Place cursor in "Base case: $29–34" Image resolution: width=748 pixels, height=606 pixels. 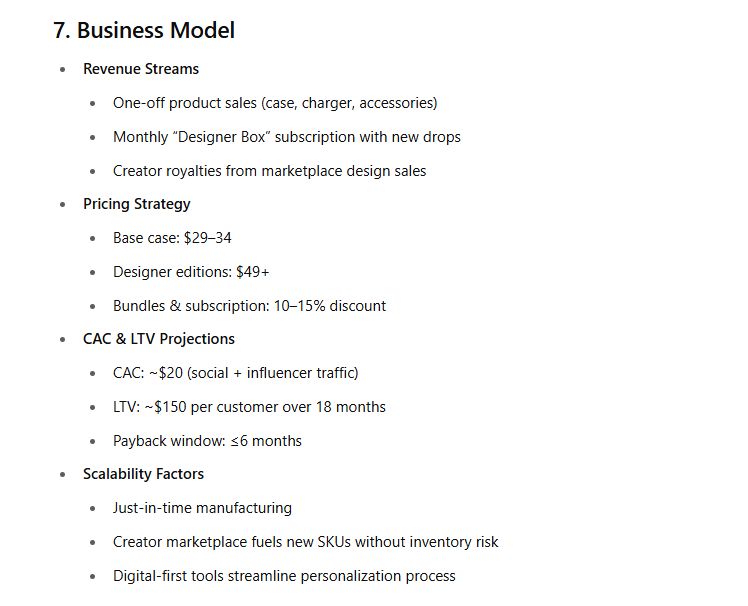tap(172, 238)
